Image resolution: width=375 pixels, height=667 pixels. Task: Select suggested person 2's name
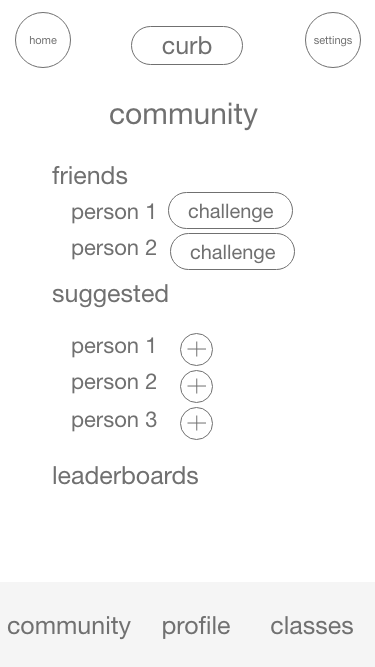point(114,382)
